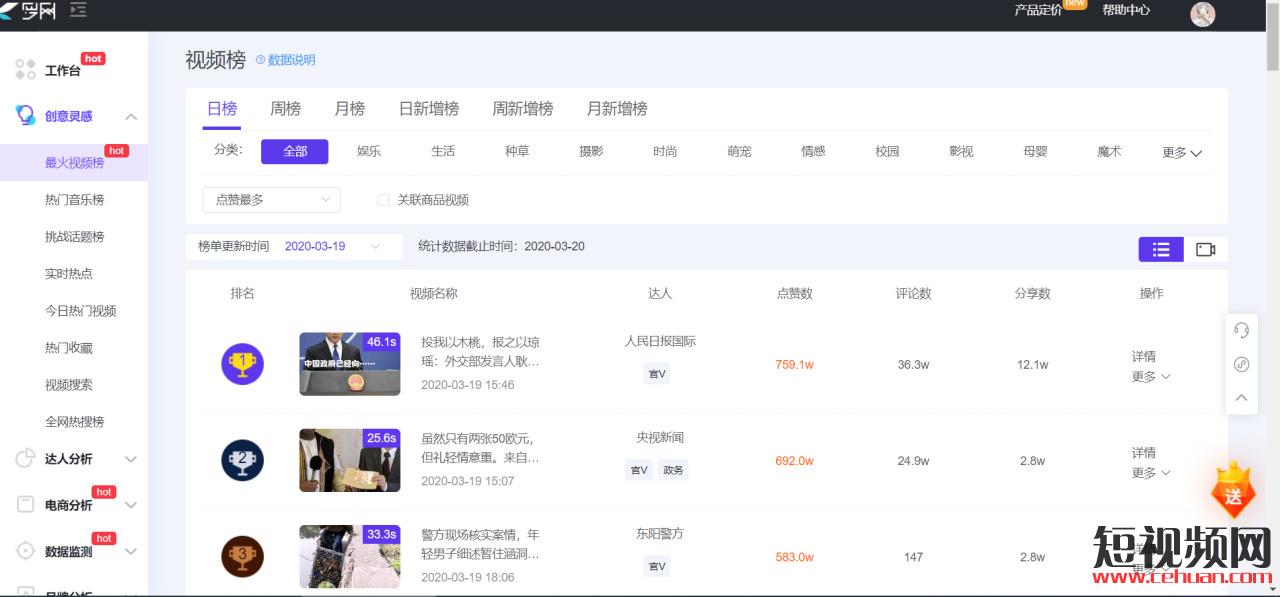This screenshot has height=597, width=1280.
Task: Click the sidebar collapse icon in header
Action: 78,10
